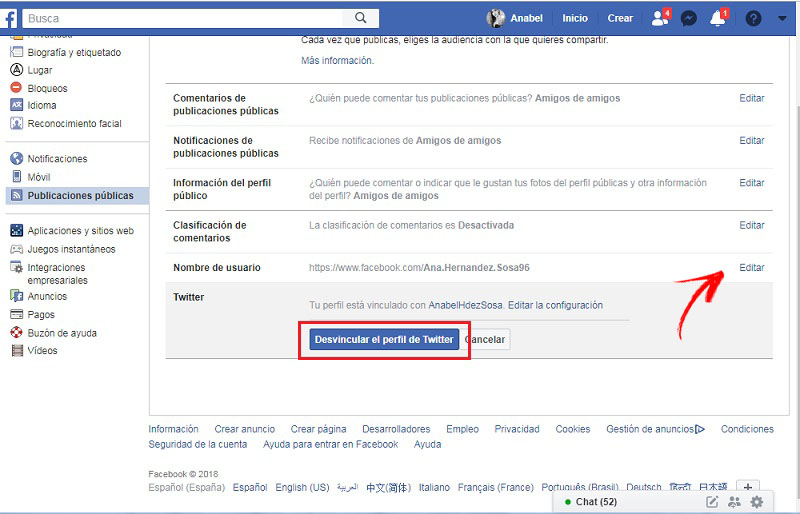Edit Información del perfil público

point(752,183)
